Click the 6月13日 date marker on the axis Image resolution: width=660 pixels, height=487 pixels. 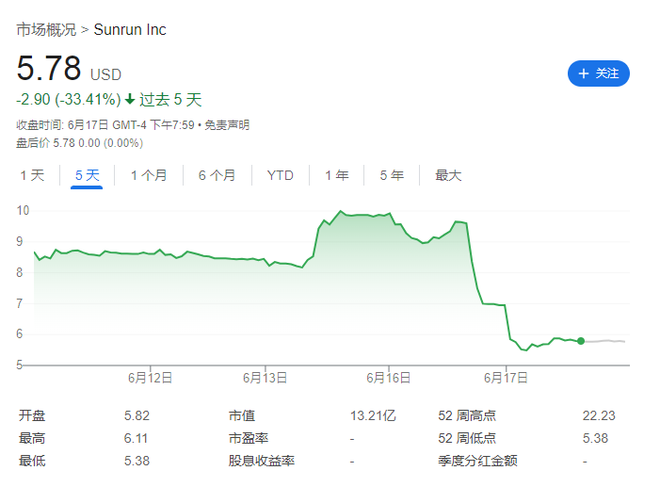click(265, 378)
